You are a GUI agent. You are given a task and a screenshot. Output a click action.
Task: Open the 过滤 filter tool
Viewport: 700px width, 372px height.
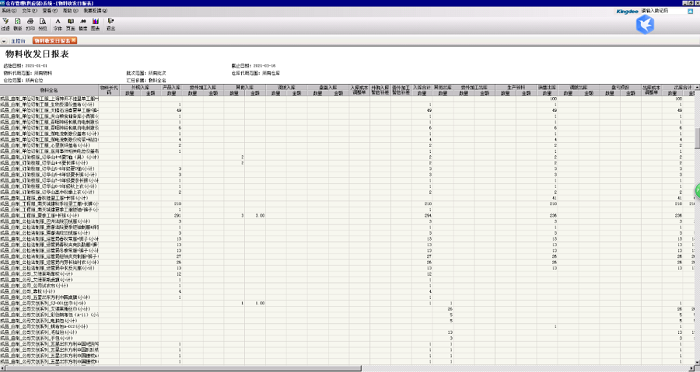[5, 24]
